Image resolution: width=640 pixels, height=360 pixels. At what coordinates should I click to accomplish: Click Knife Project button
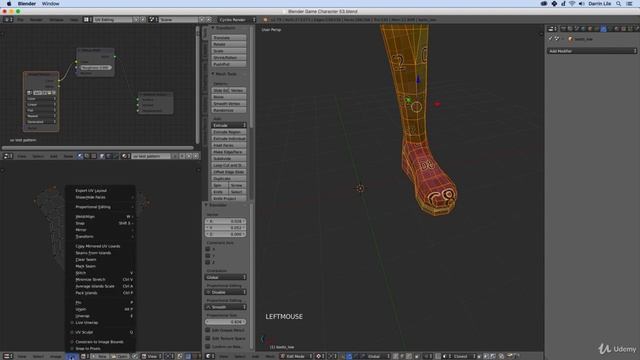[x=229, y=198]
